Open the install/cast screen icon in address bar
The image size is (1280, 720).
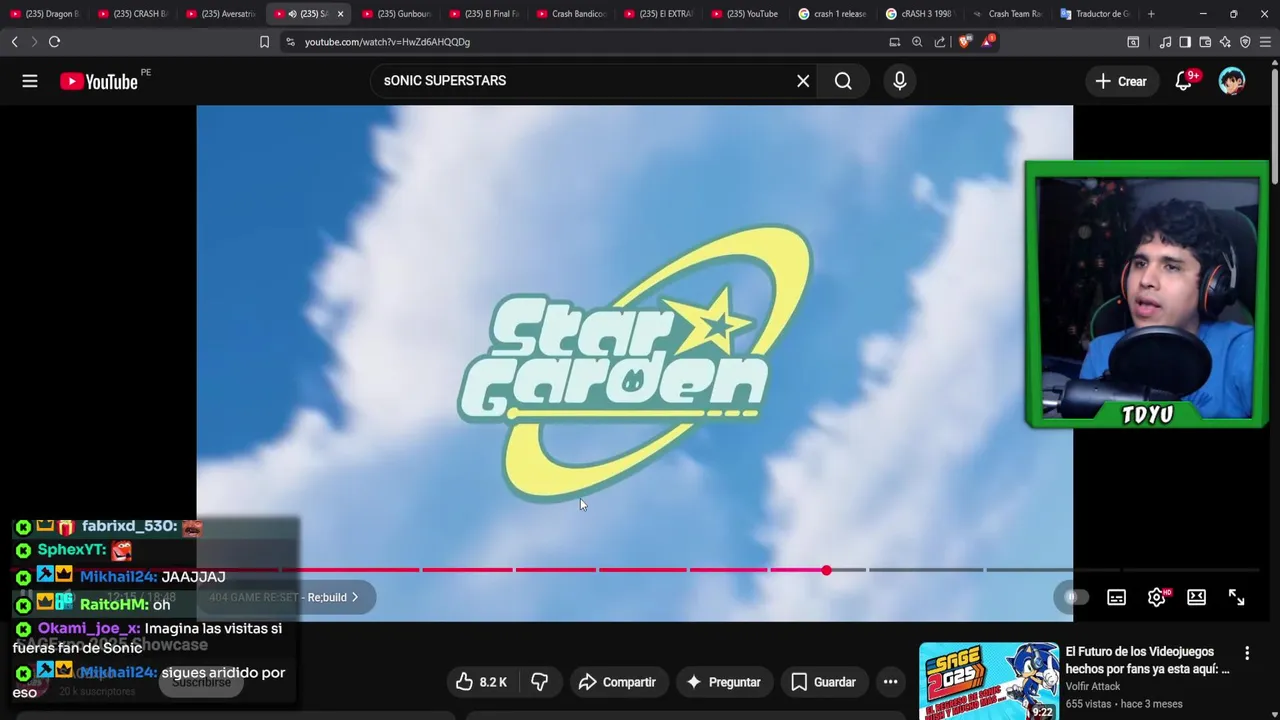[x=894, y=42]
